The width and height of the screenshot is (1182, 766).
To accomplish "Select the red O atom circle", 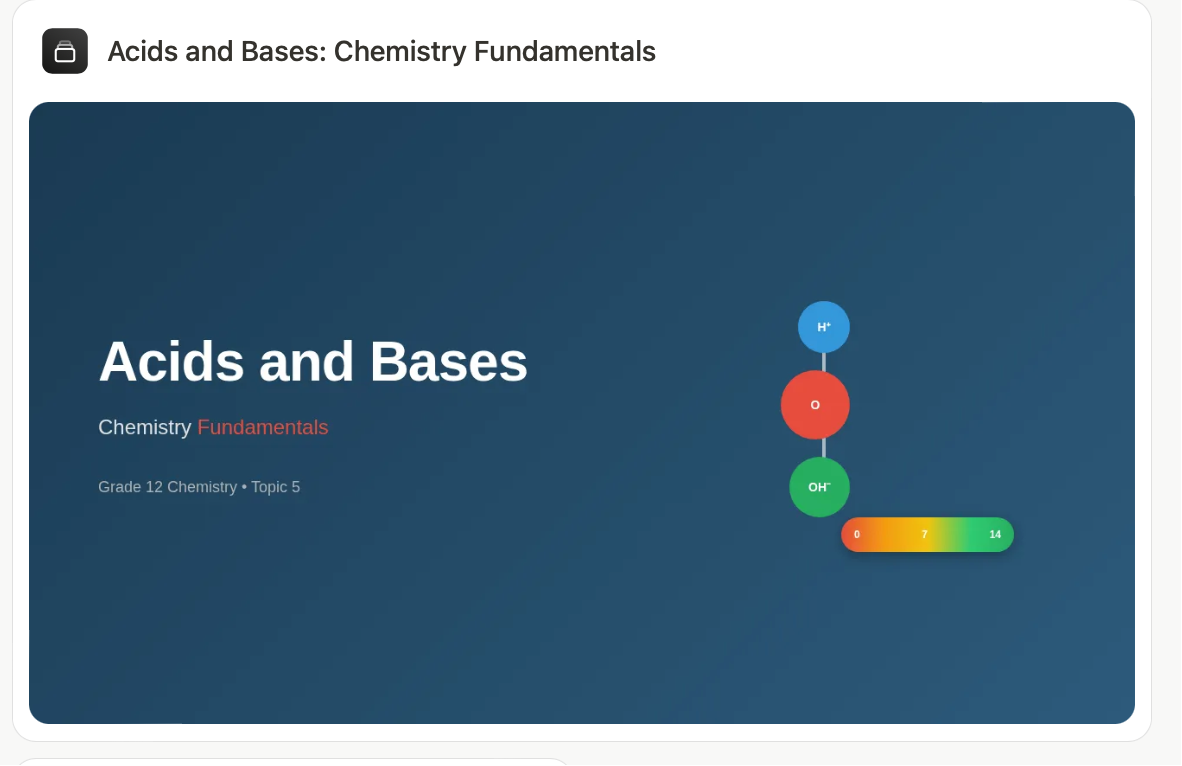I will (815, 405).
